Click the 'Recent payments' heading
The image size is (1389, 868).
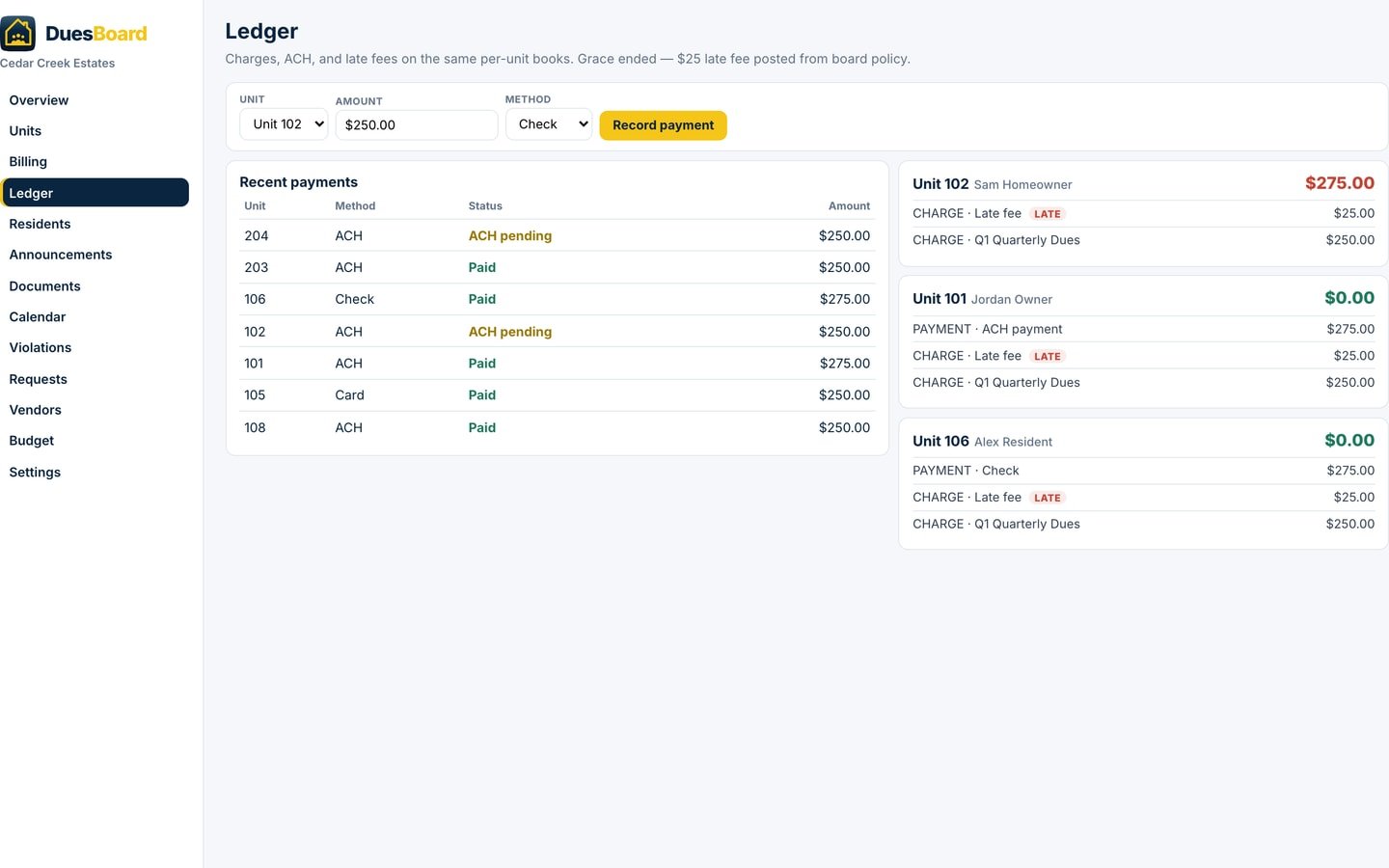(298, 182)
